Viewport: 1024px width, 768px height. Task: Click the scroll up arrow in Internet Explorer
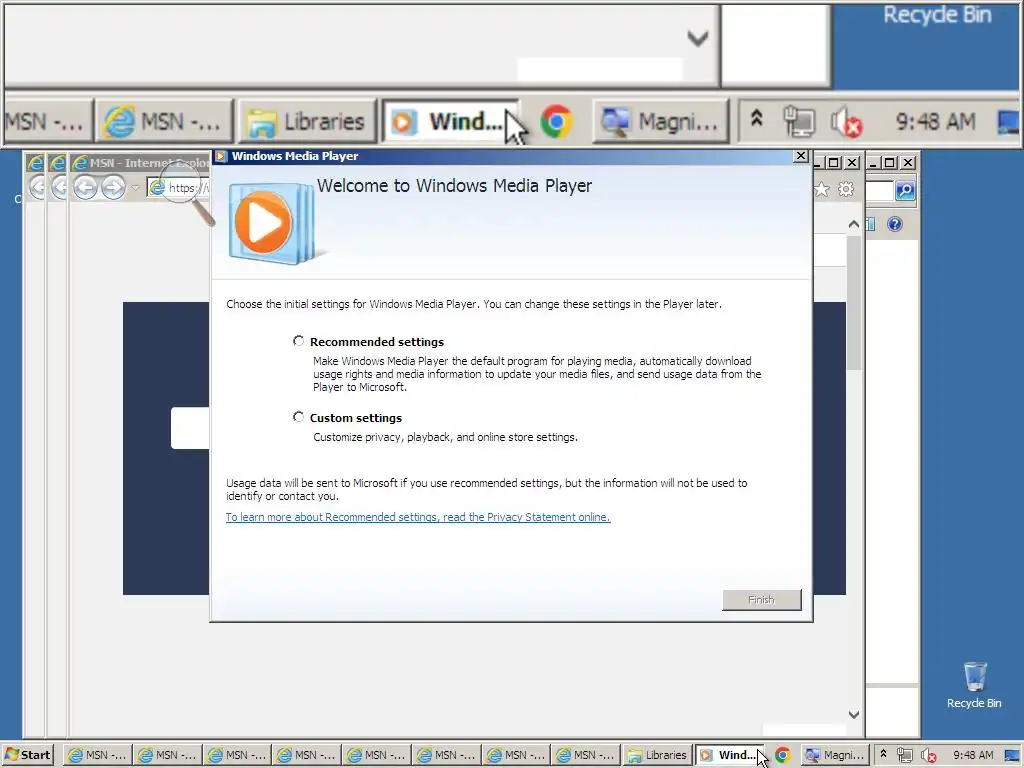pyautogui.click(x=854, y=224)
